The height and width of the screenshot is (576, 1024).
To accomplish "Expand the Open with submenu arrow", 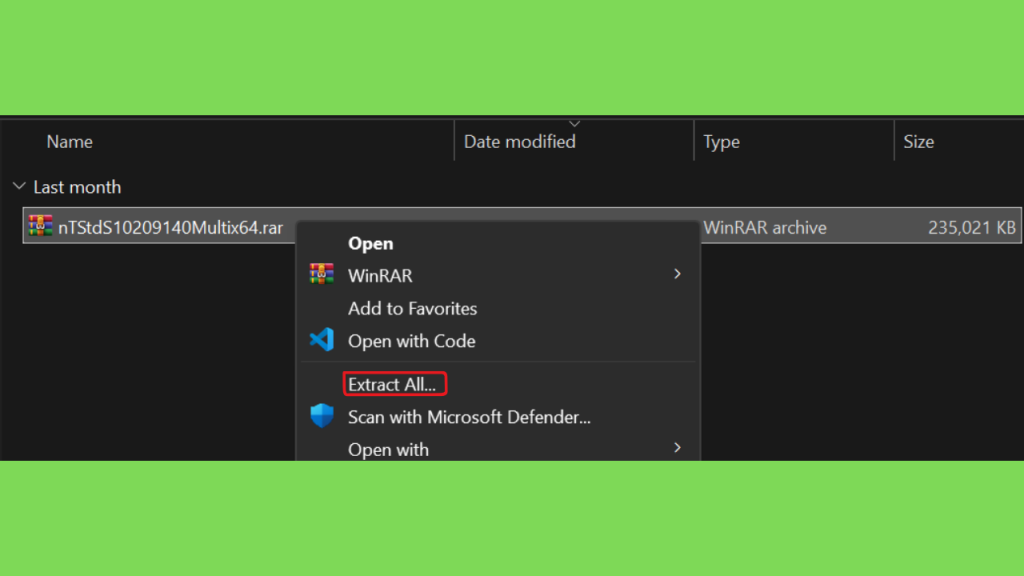I will [677, 448].
